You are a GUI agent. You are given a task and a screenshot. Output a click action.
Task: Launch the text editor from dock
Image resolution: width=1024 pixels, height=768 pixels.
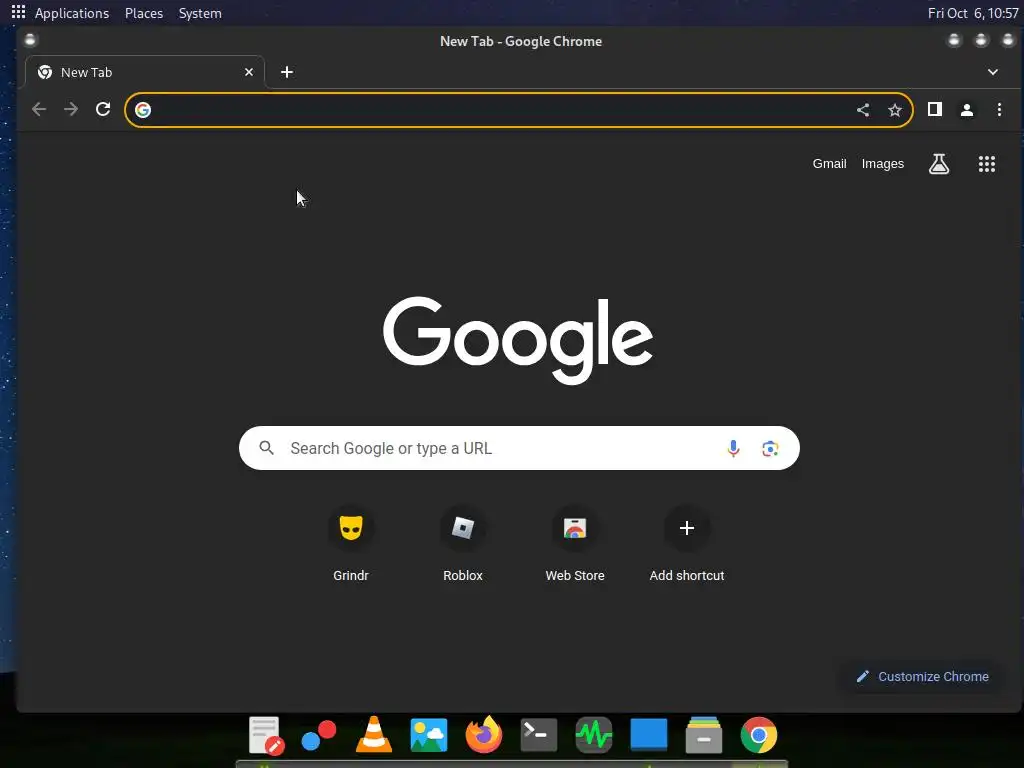265,735
